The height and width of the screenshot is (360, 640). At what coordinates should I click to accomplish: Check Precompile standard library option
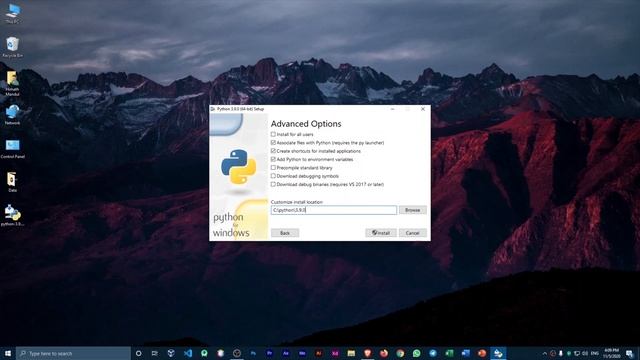point(273,168)
